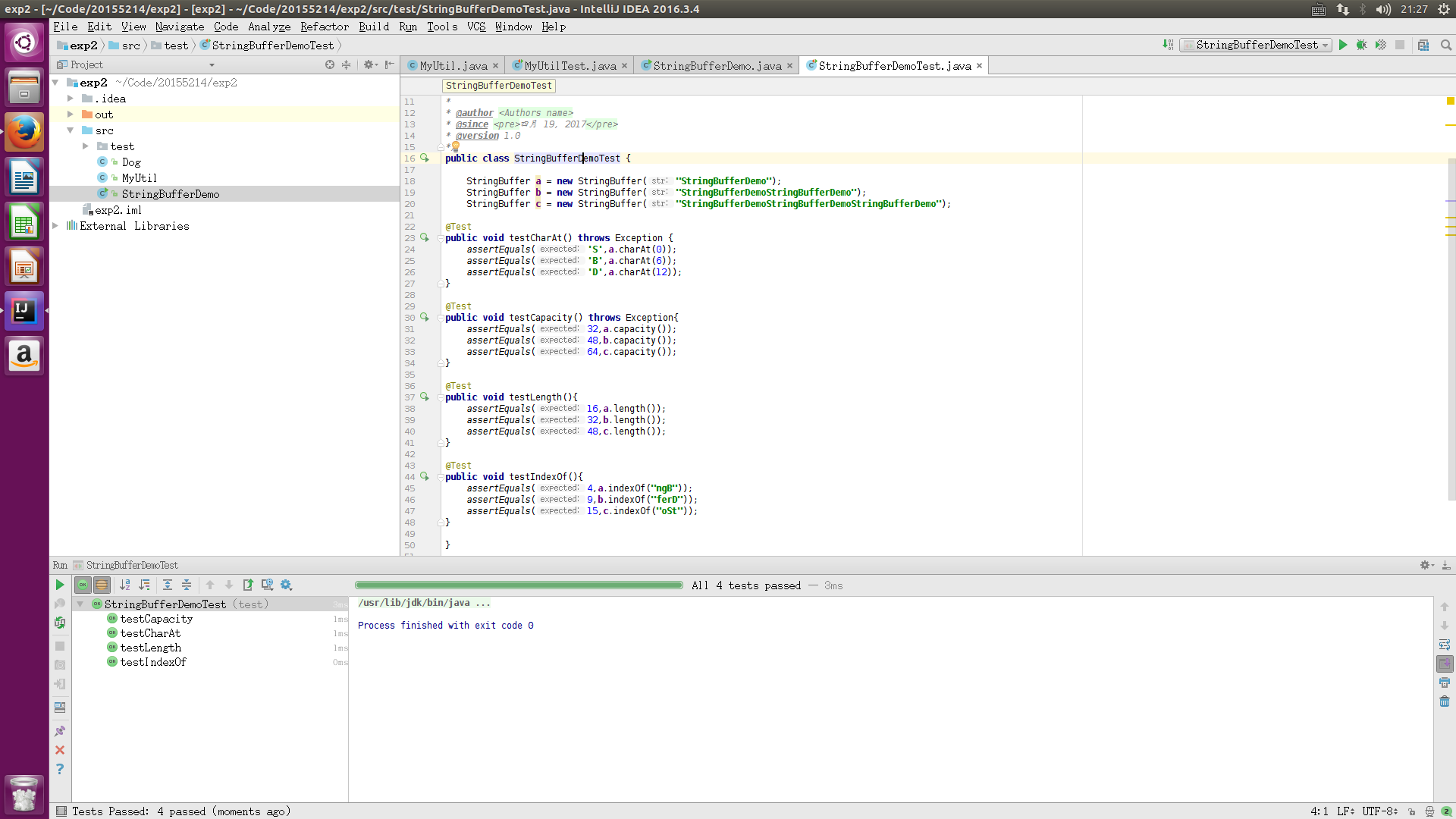Rerun tests in Run panel
Image resolution: width=1456 pixels, height=819 pixels.
(x=60, y=585)
